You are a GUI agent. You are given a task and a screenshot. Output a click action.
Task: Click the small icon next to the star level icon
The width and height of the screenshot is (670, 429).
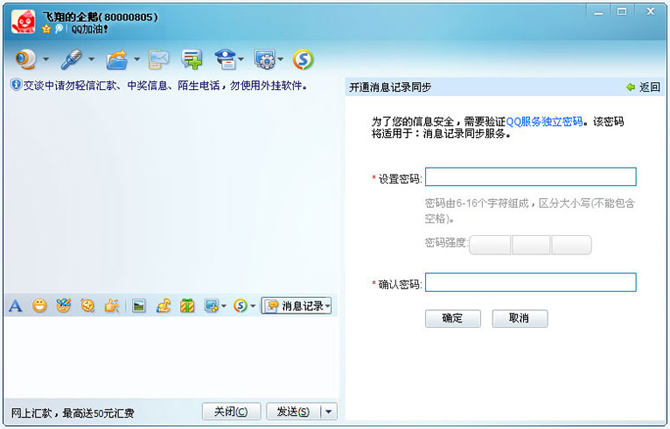click(59, 29)
